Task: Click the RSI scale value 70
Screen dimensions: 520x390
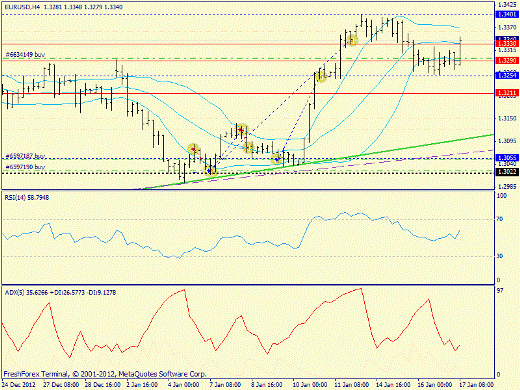Action: click(500, 219)
